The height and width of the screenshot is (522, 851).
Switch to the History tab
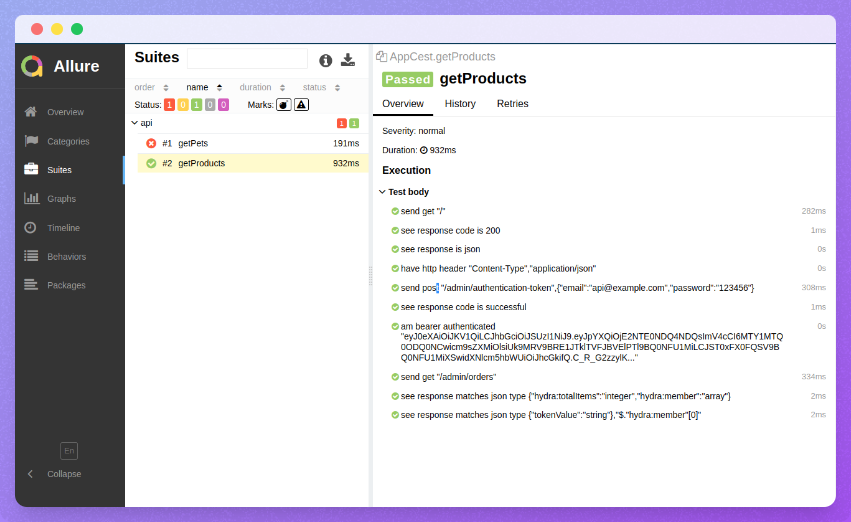[460, 104]
